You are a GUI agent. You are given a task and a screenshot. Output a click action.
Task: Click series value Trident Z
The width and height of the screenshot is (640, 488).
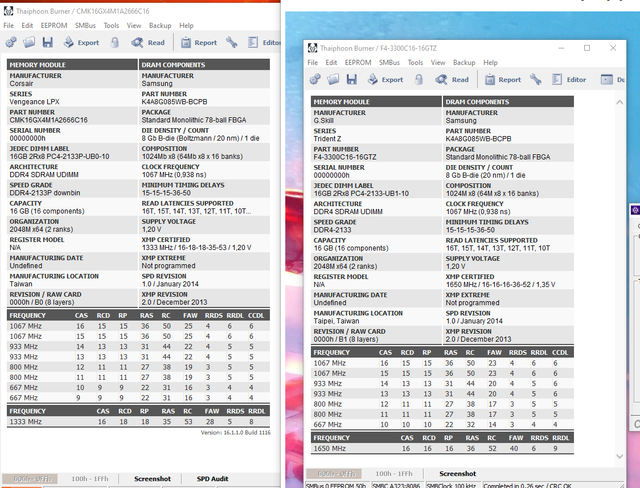[x=327, y=139]
